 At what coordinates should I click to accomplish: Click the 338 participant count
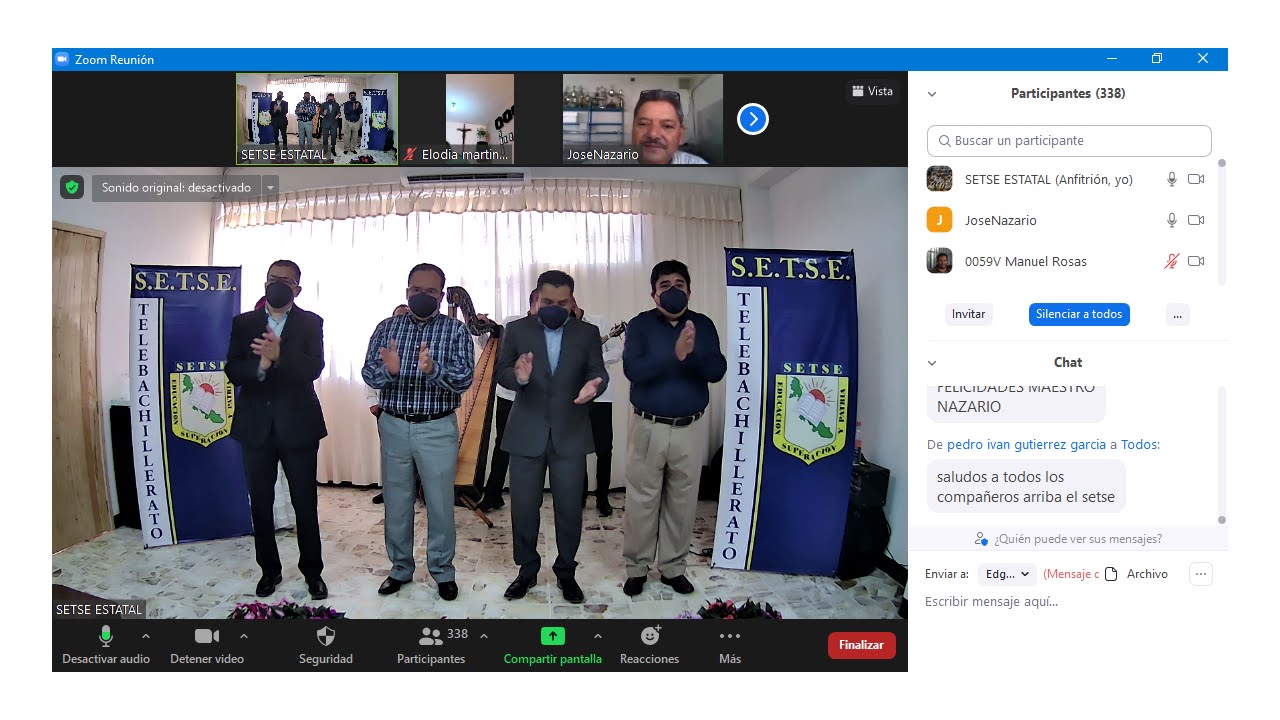tap(457, 634)
